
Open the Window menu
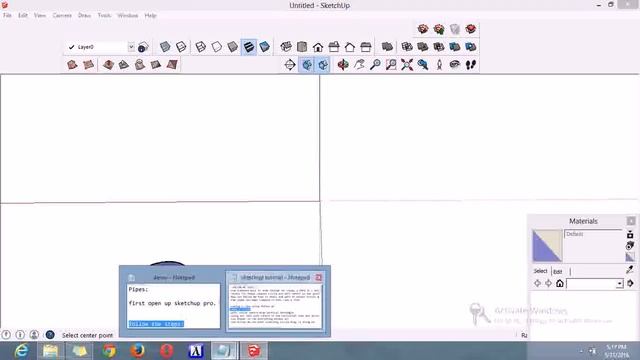tap(128, 15)
